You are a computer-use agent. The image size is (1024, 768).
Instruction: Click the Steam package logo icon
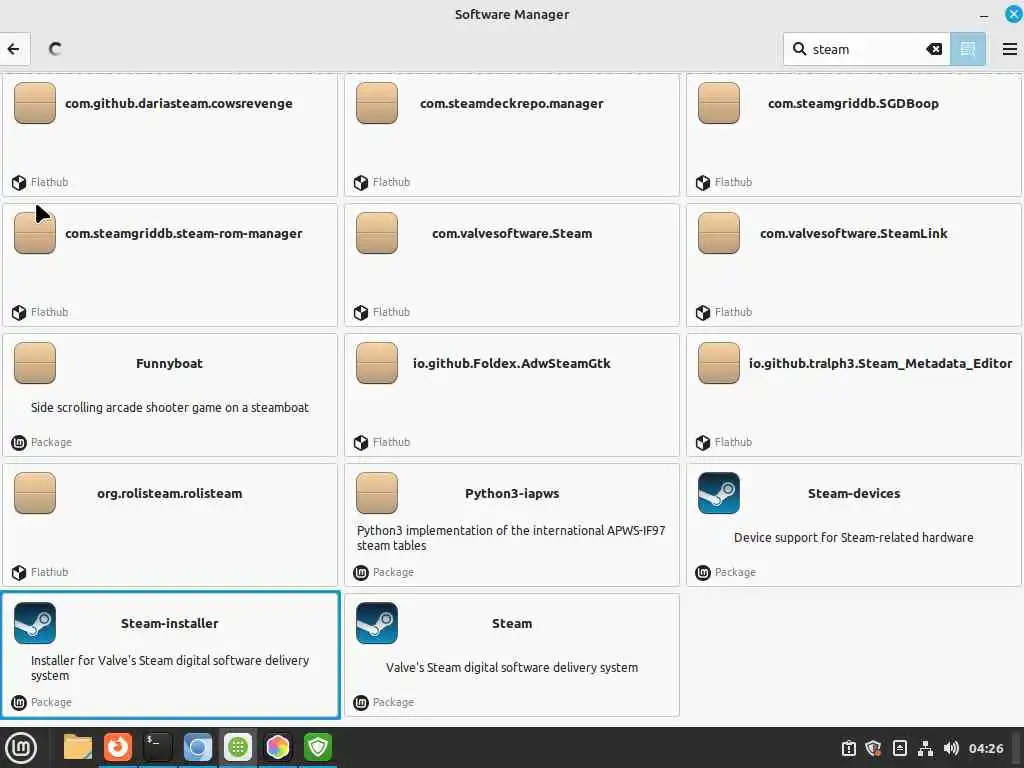(x=377, y=623)
